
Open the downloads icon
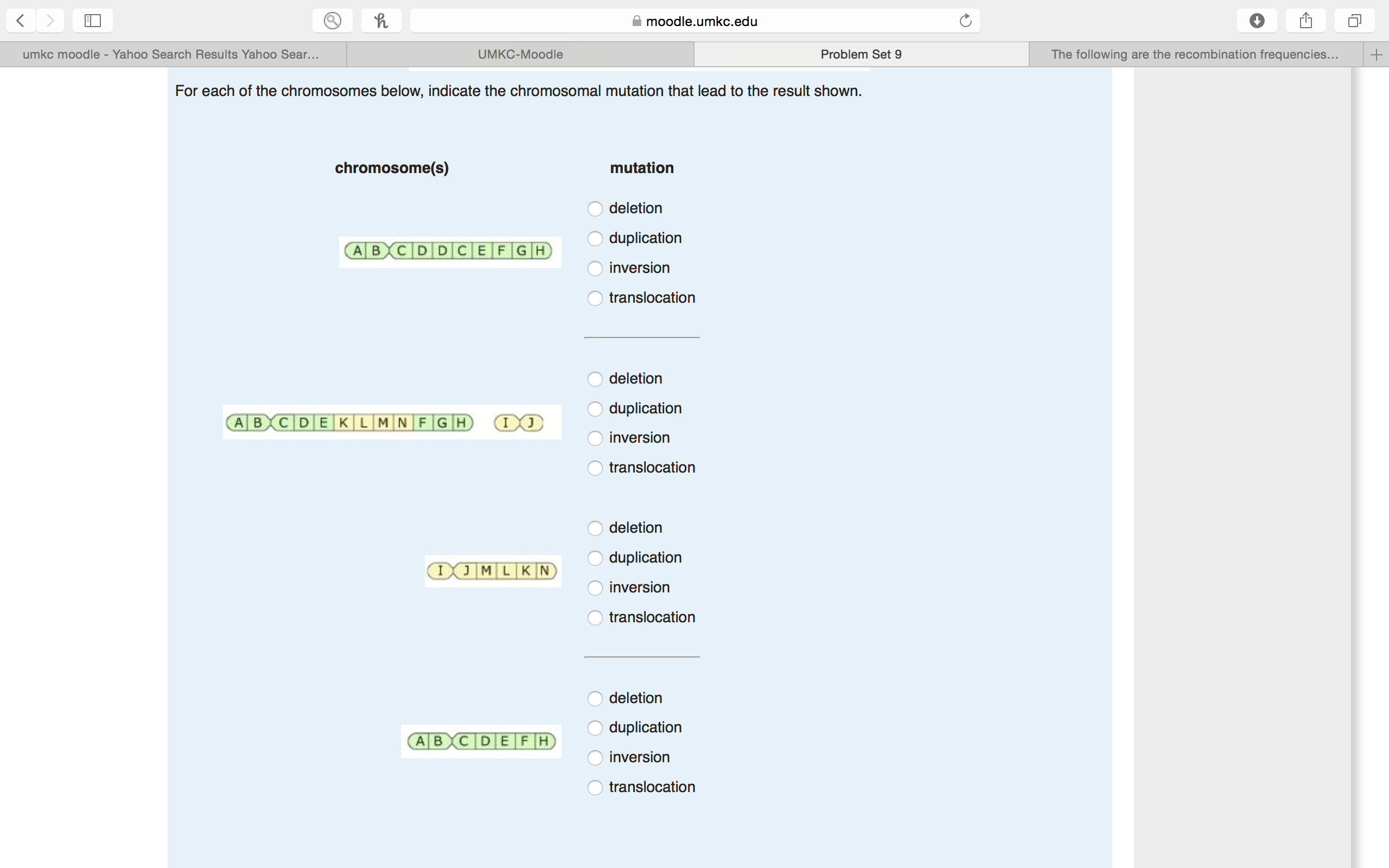pos(1257,21)
